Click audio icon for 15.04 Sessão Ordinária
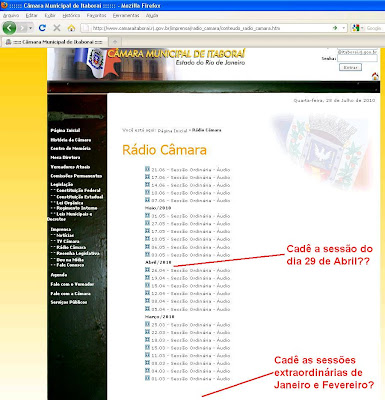 [x=147, y=285]
